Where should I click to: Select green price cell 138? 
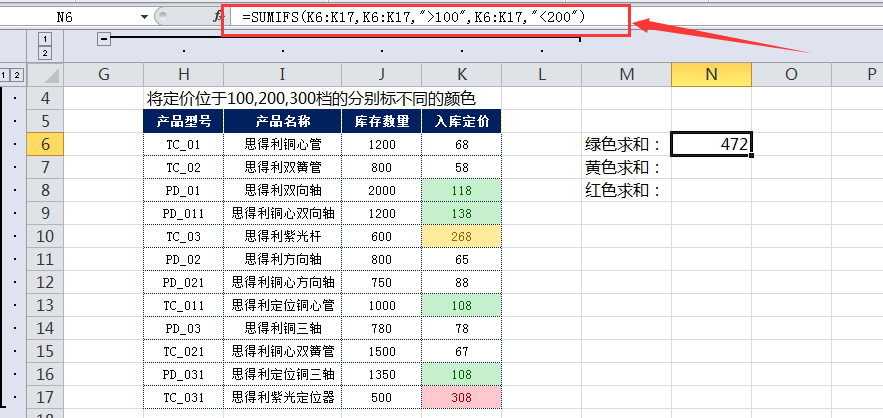pyautogui.click(x=462, y=214)
